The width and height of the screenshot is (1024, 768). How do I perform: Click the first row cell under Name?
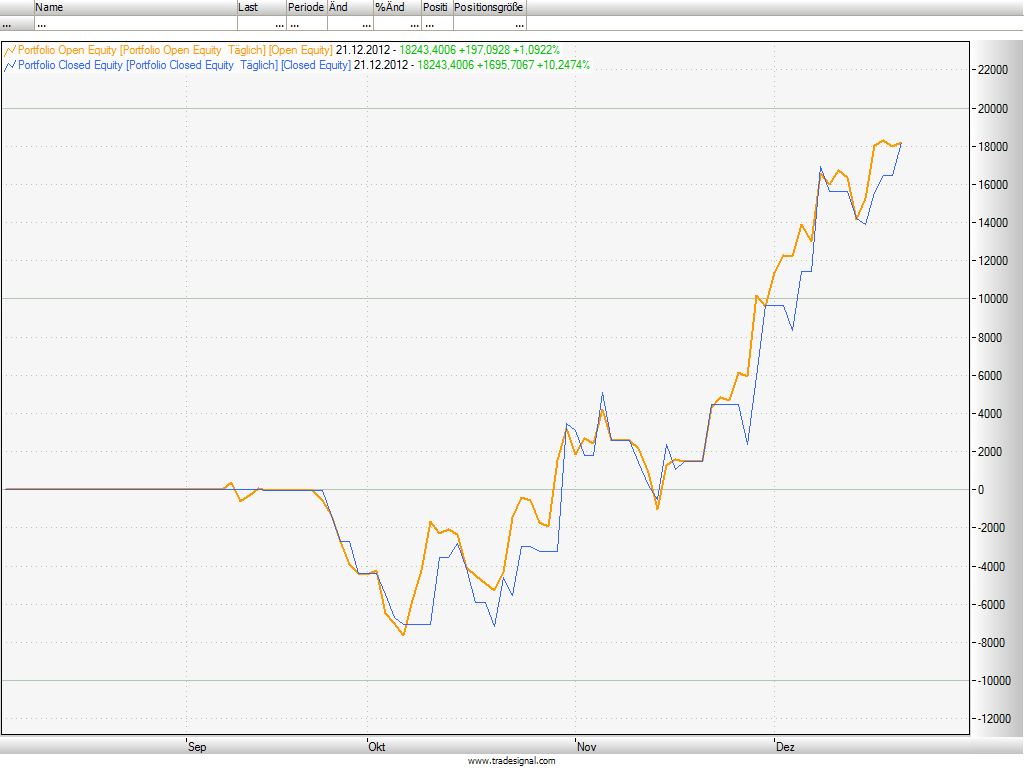point(135,24)
